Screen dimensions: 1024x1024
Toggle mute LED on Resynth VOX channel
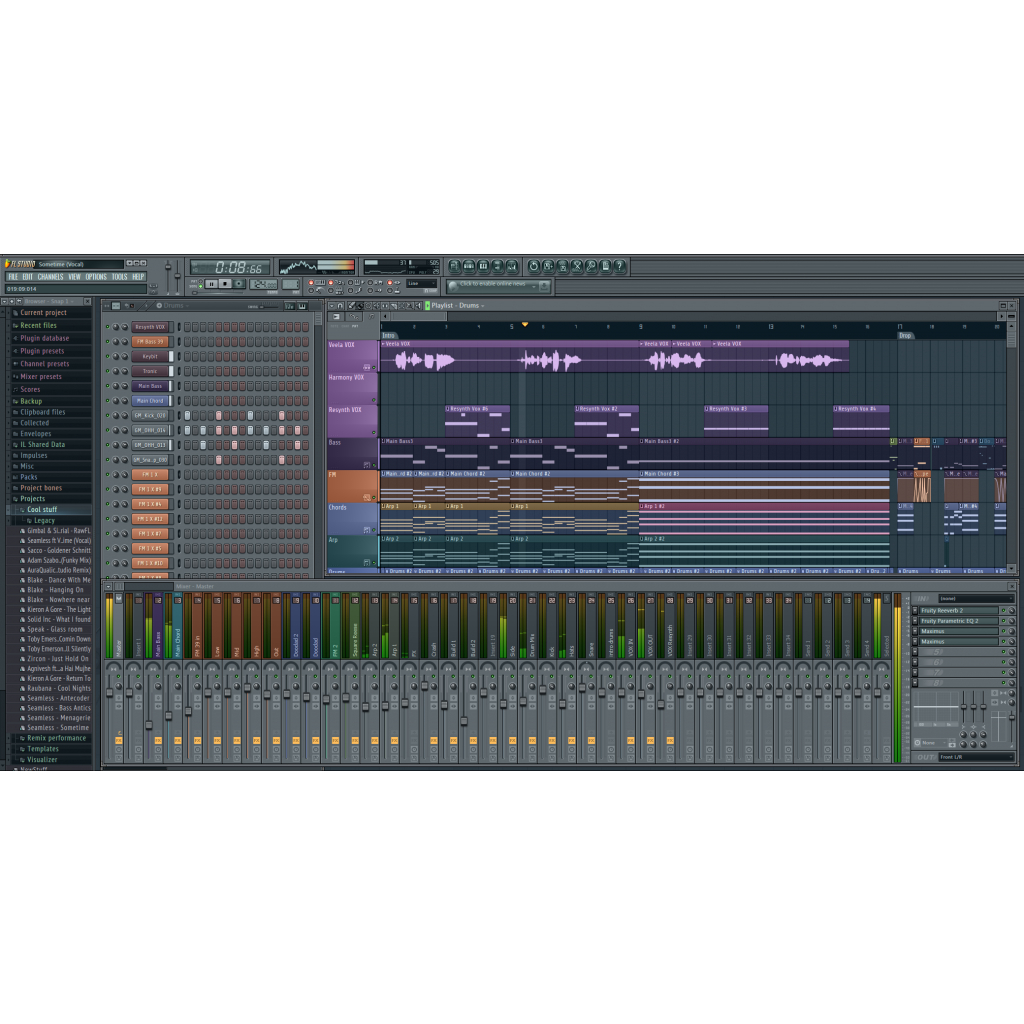107,327
